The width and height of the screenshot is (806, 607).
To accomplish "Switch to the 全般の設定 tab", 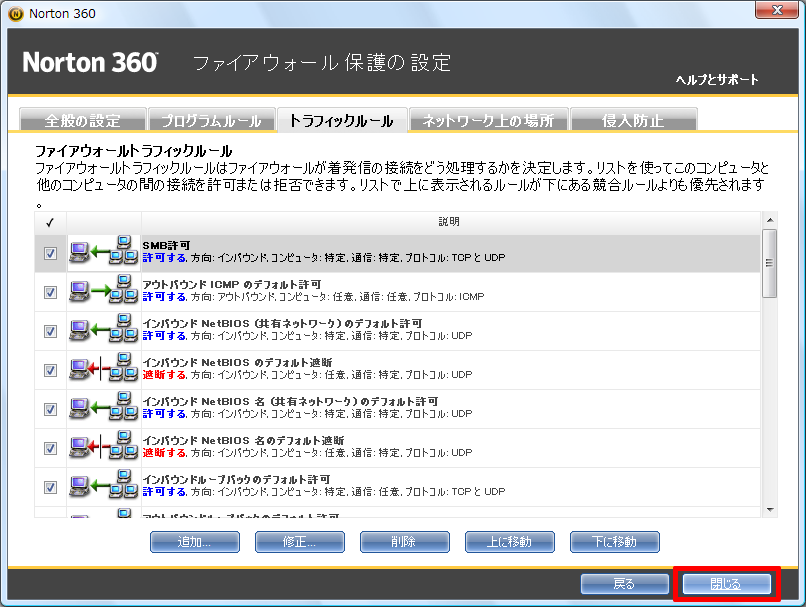I will [82, 121].
